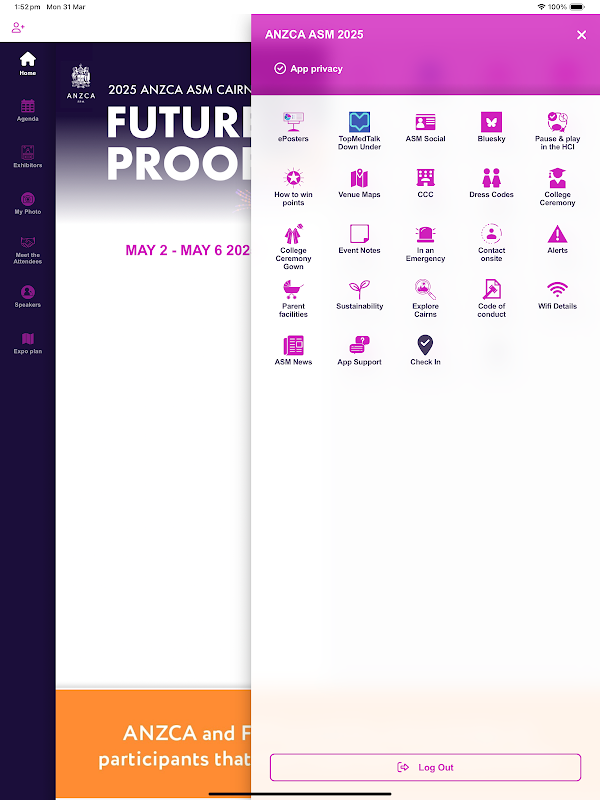
Task: Open TopMedTalk Down Under
Action: (359, 122)
